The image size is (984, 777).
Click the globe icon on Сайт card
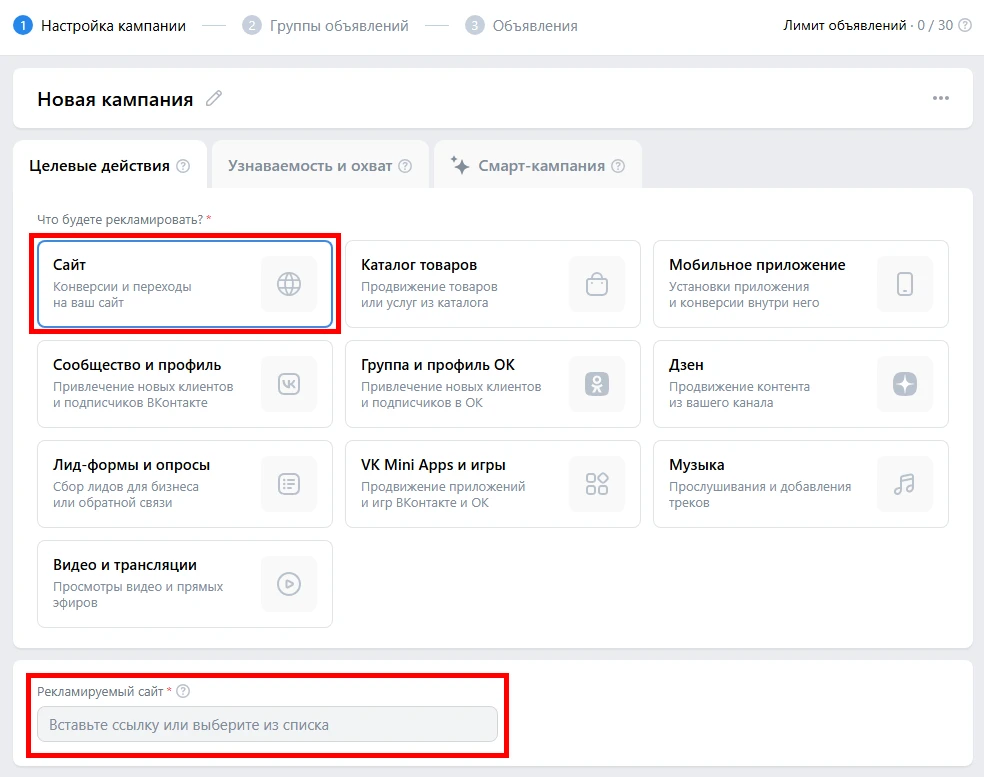pyautogui.click(x=289, y=284)
